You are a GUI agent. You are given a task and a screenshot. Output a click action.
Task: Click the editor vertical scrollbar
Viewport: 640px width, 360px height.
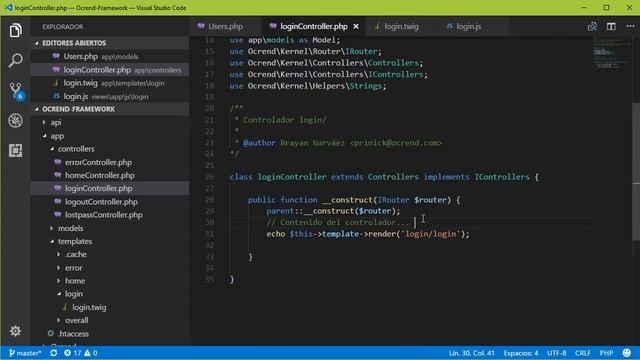636,171
